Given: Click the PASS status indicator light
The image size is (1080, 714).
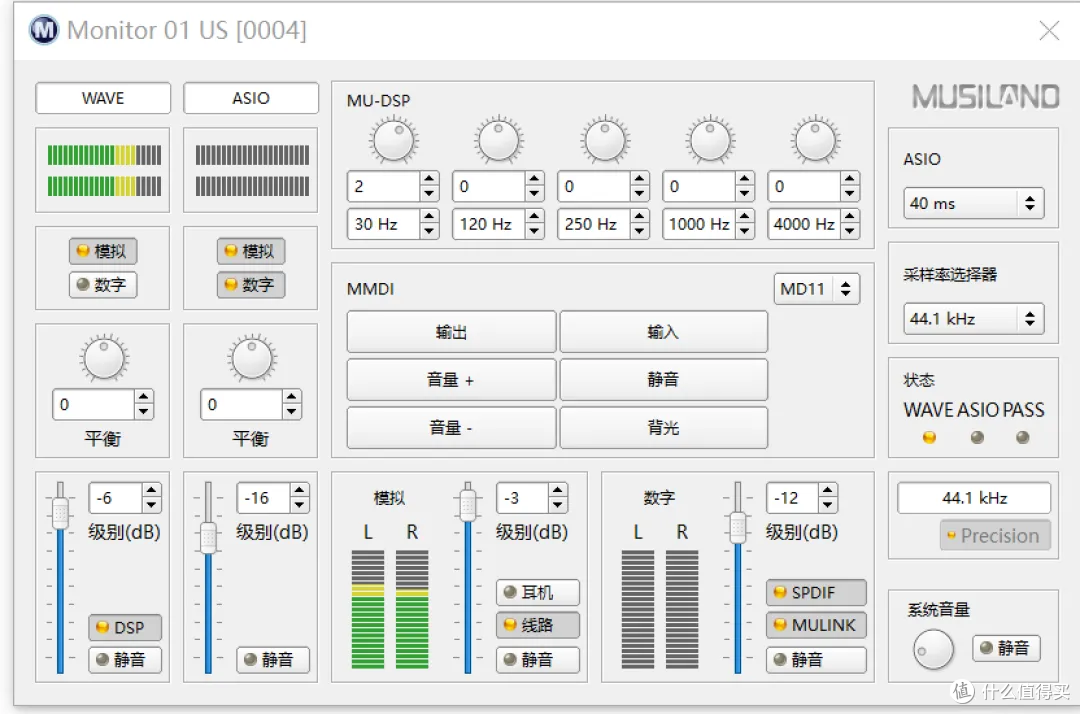Looking at the screenshot, I should pos(1023,437).
